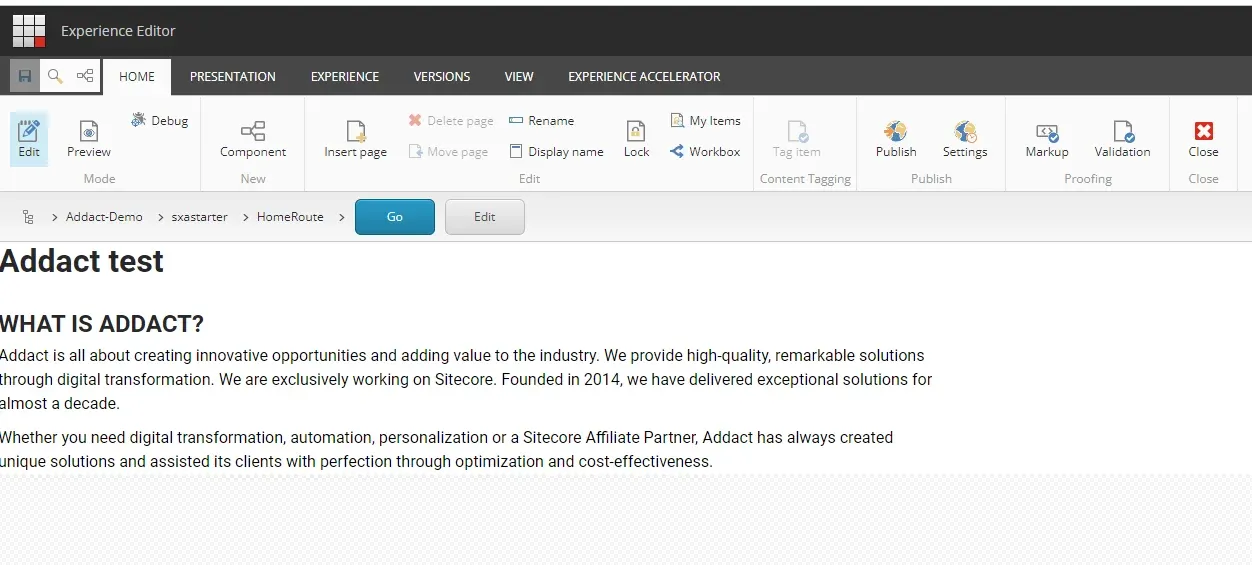Switch to the EXPERIENCE tab
Viewport: 1252px width, 565px height.
click(x=345, y=76)
